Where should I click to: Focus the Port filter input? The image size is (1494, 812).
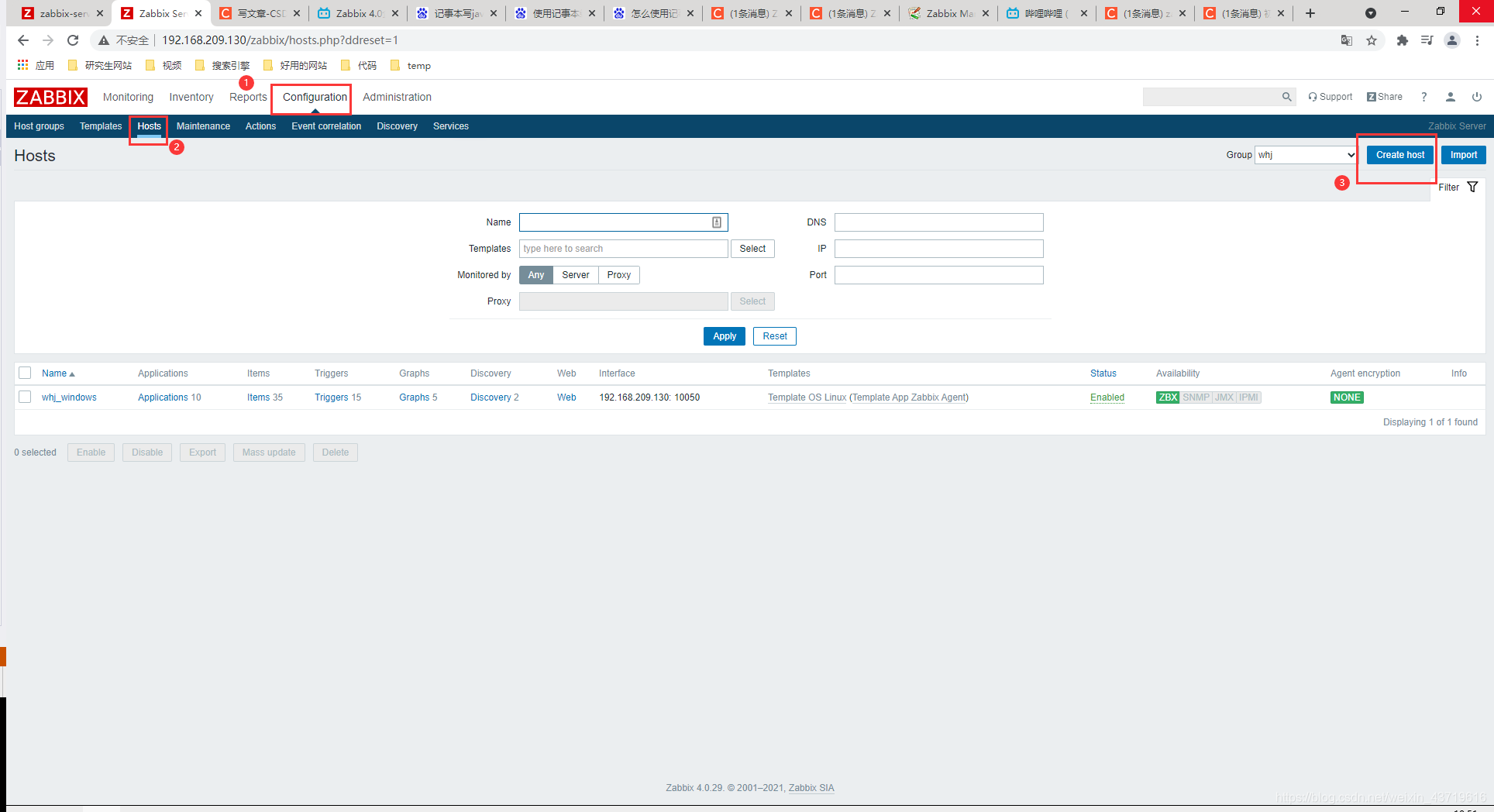tap(939, 275)
